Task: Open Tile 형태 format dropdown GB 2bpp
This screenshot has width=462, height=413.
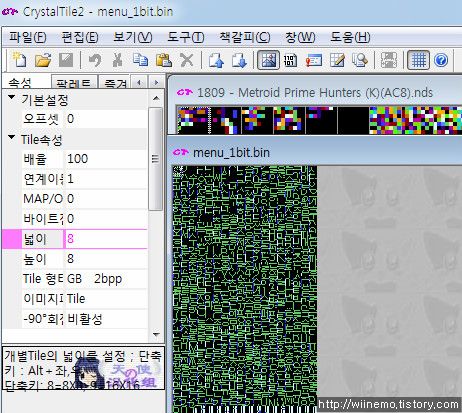Action: [x=106, y=279]
